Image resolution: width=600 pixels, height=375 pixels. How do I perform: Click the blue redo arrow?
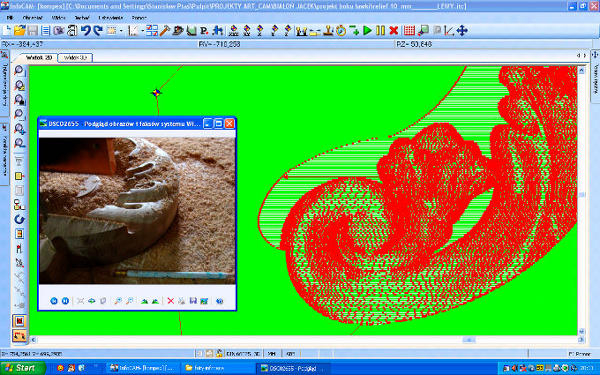click(x=98, y=31)
